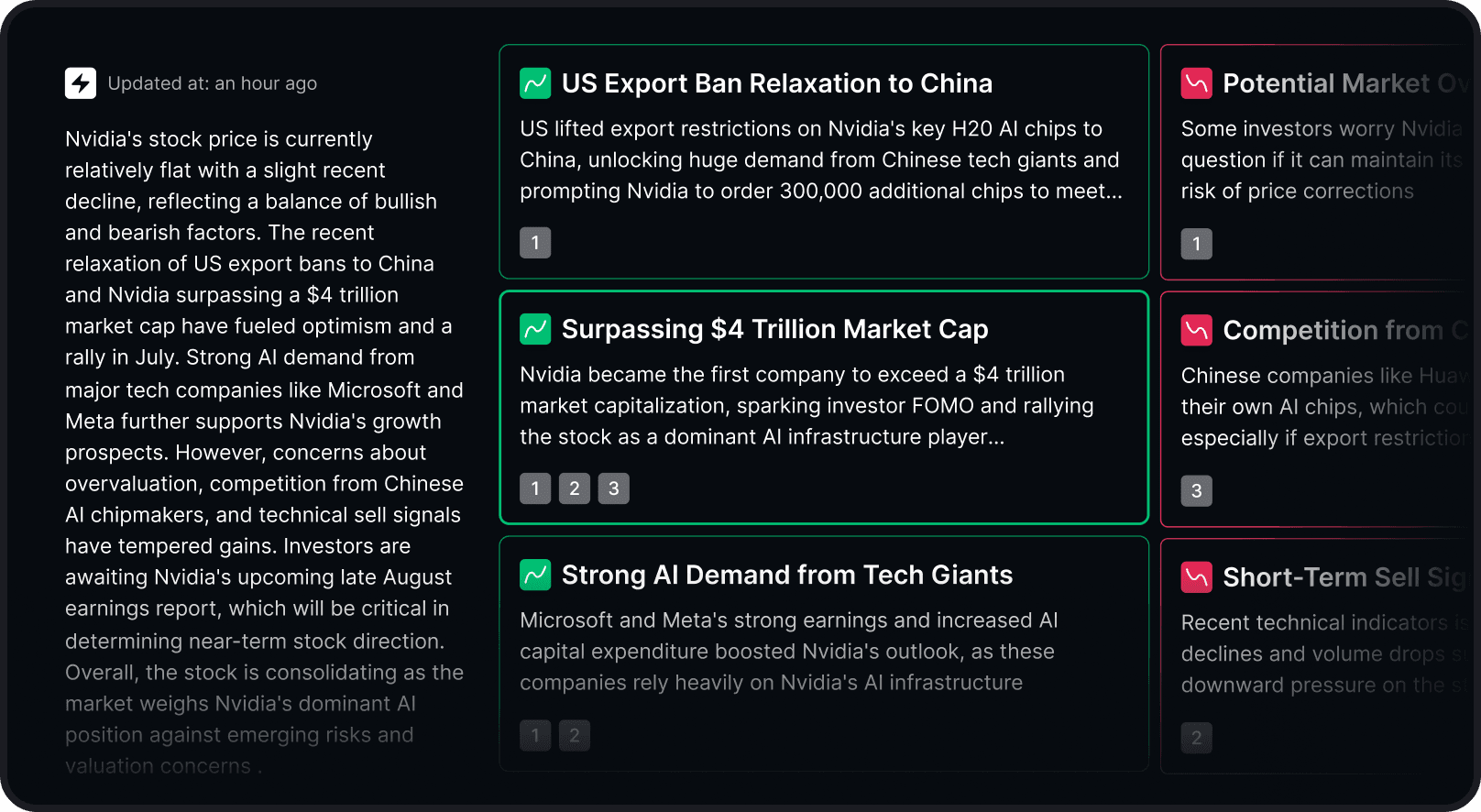Click red downtrend icon beside Potential Market
1481x812 pixels.
pyautogui.click(x=1196, y=83)
